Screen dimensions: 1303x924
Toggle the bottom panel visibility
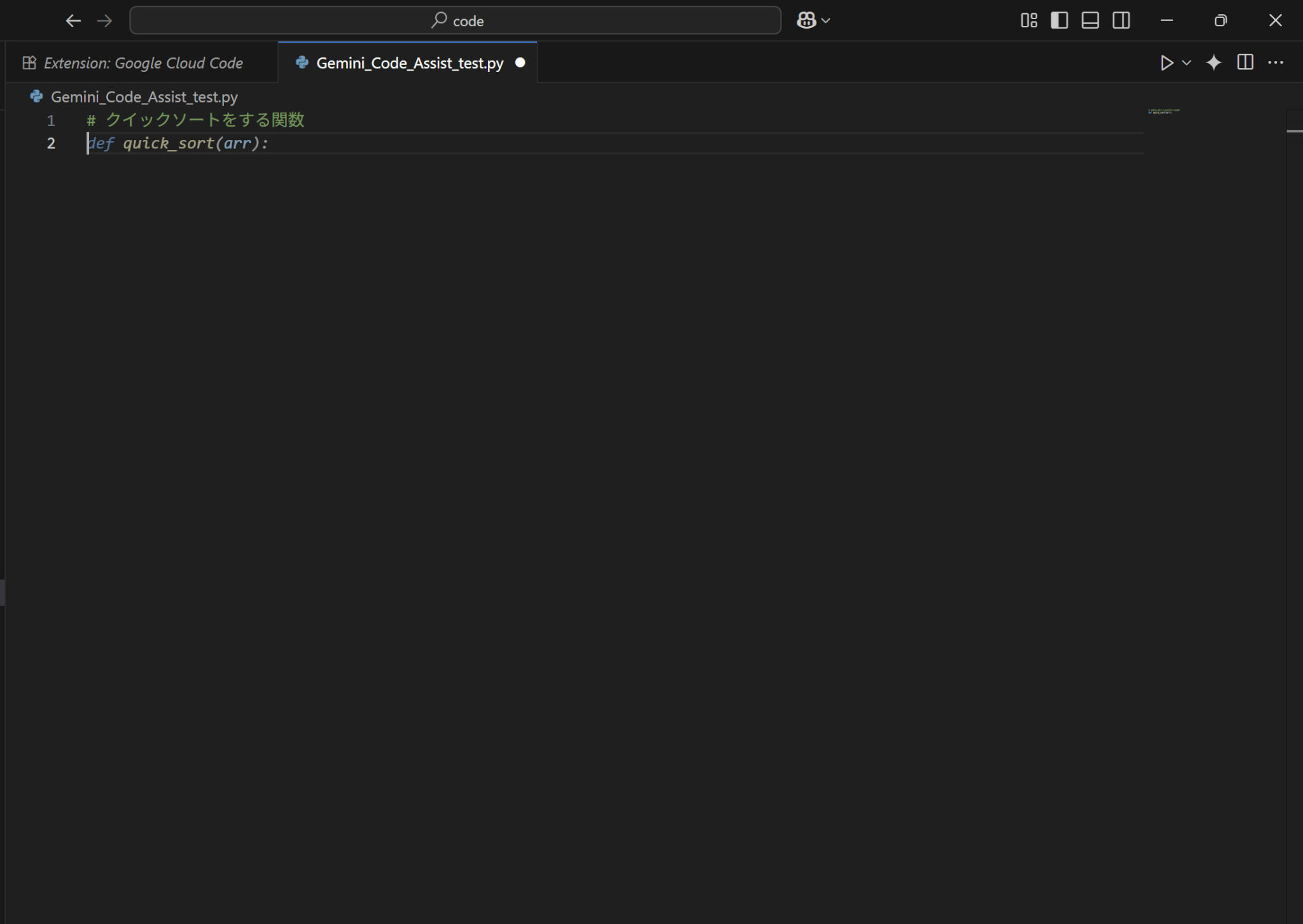pyautogui.click(x=1090, y=20)
